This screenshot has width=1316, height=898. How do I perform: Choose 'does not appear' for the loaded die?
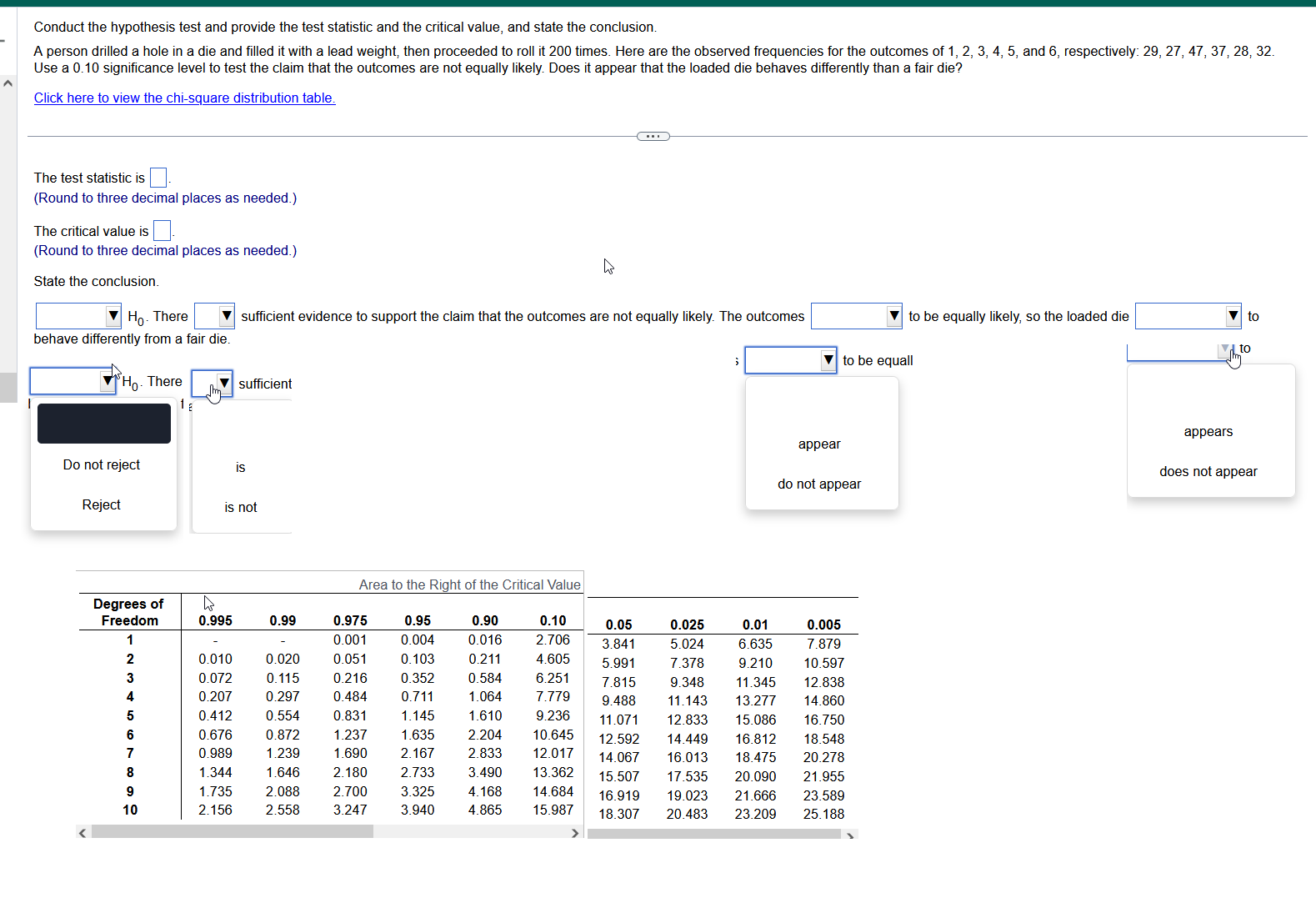pos(1208,471)
